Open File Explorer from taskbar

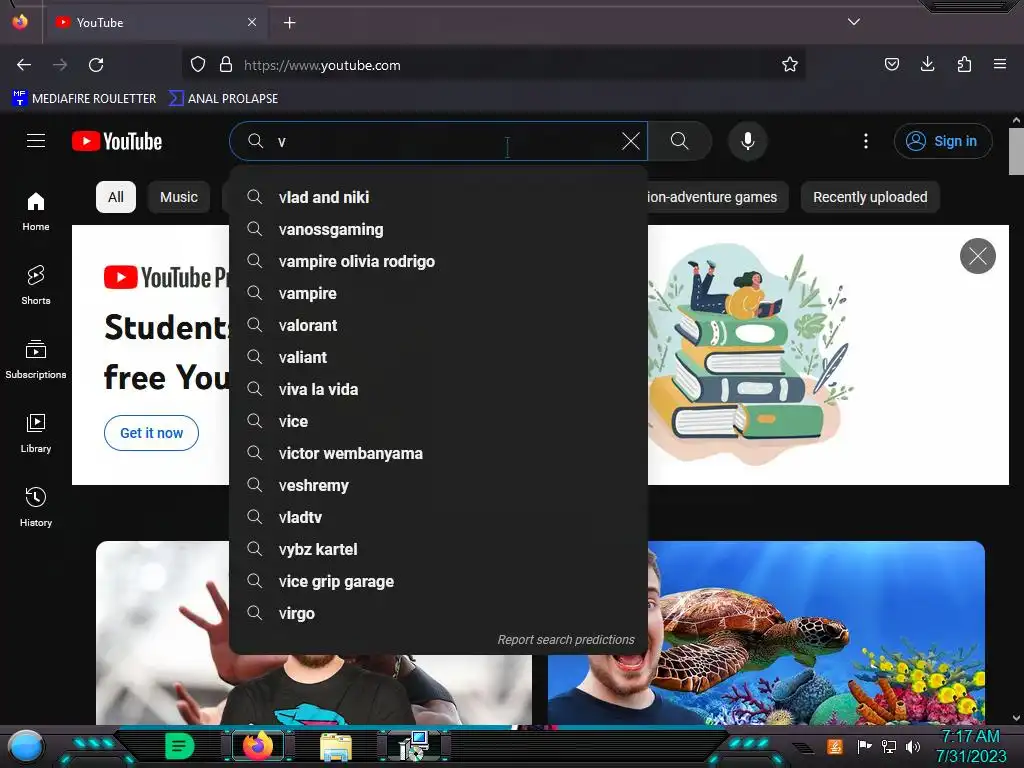[336, 747]
